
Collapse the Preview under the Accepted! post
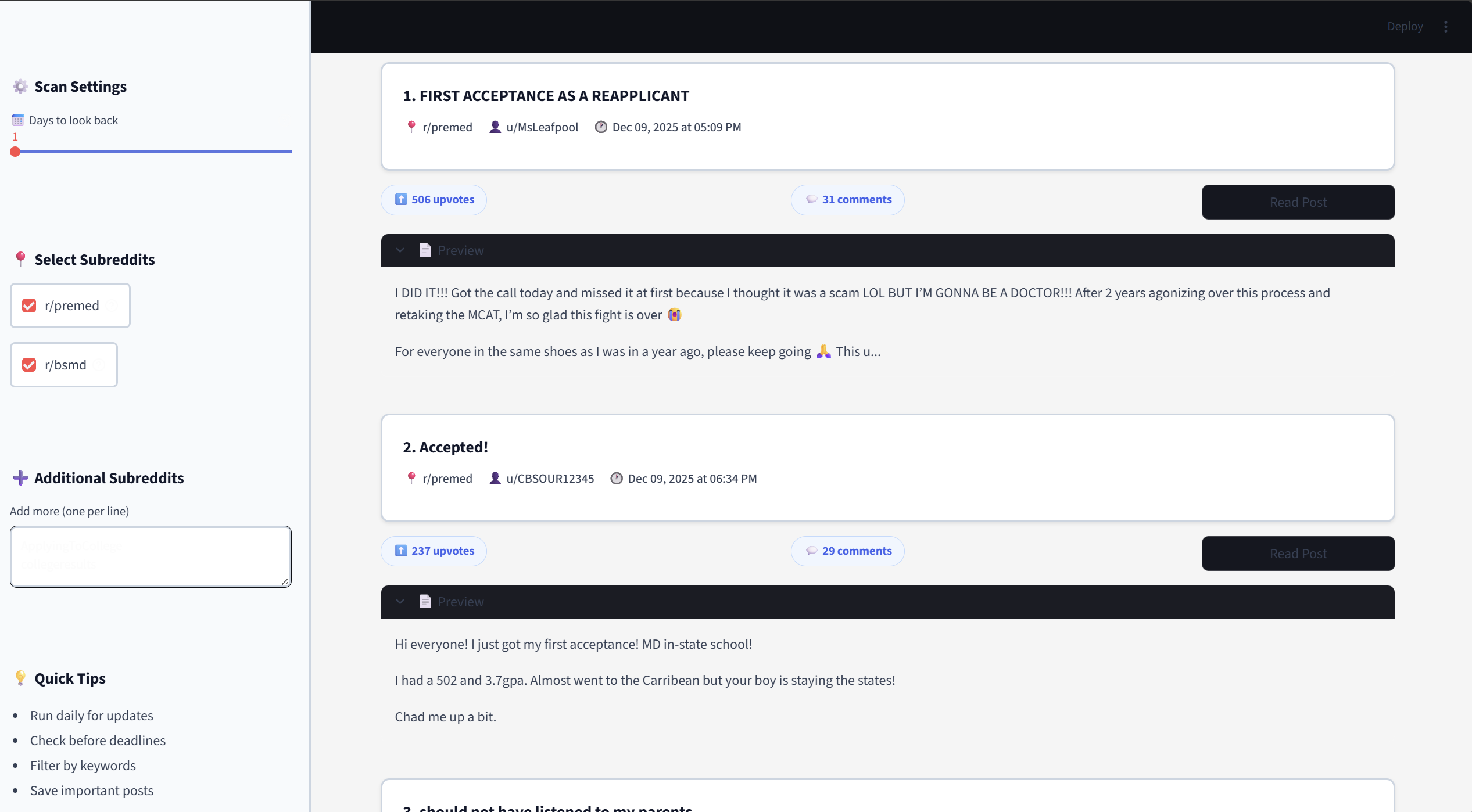click(x=400, y=602)
